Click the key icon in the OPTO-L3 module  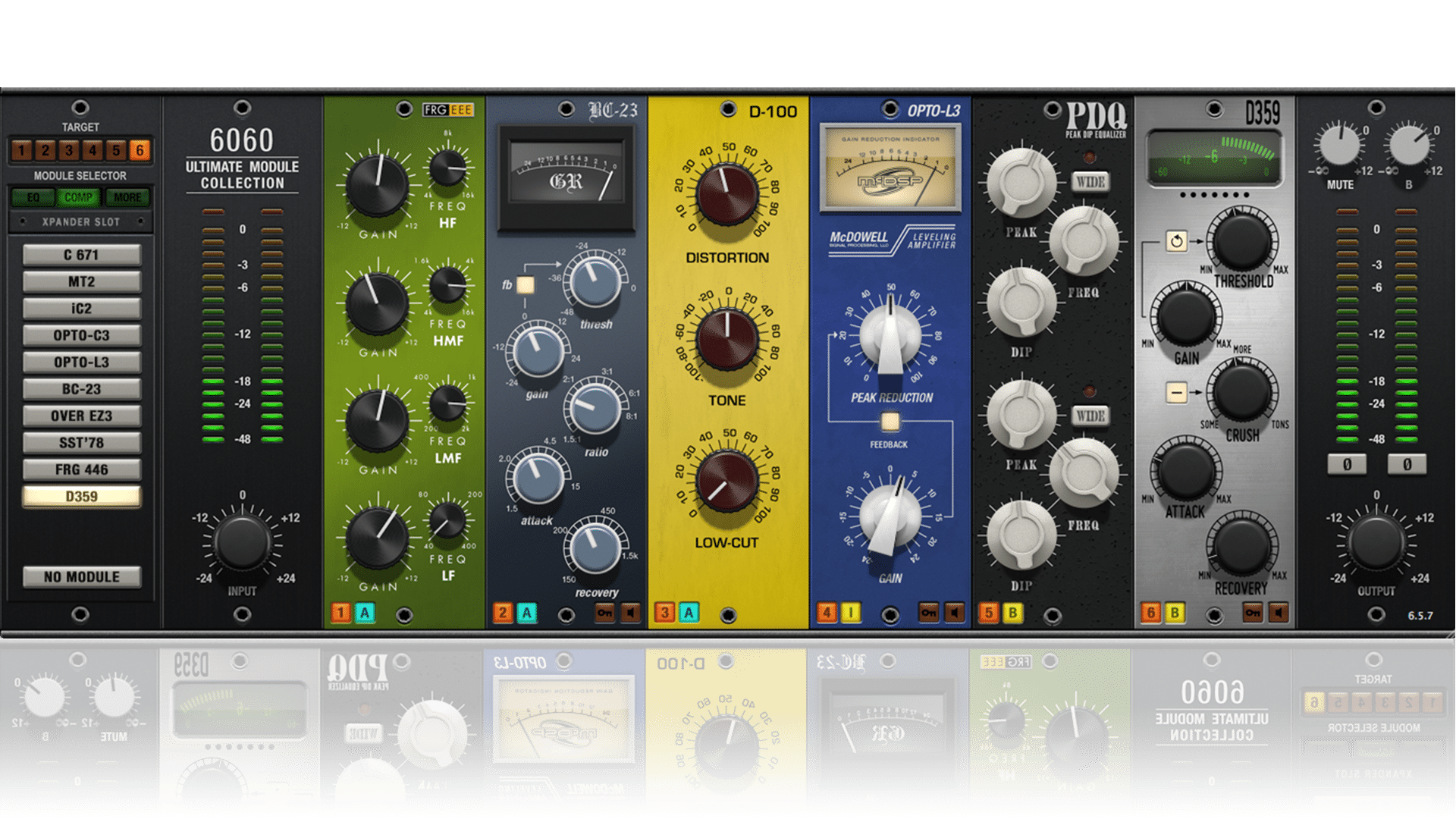coord(929,612)
